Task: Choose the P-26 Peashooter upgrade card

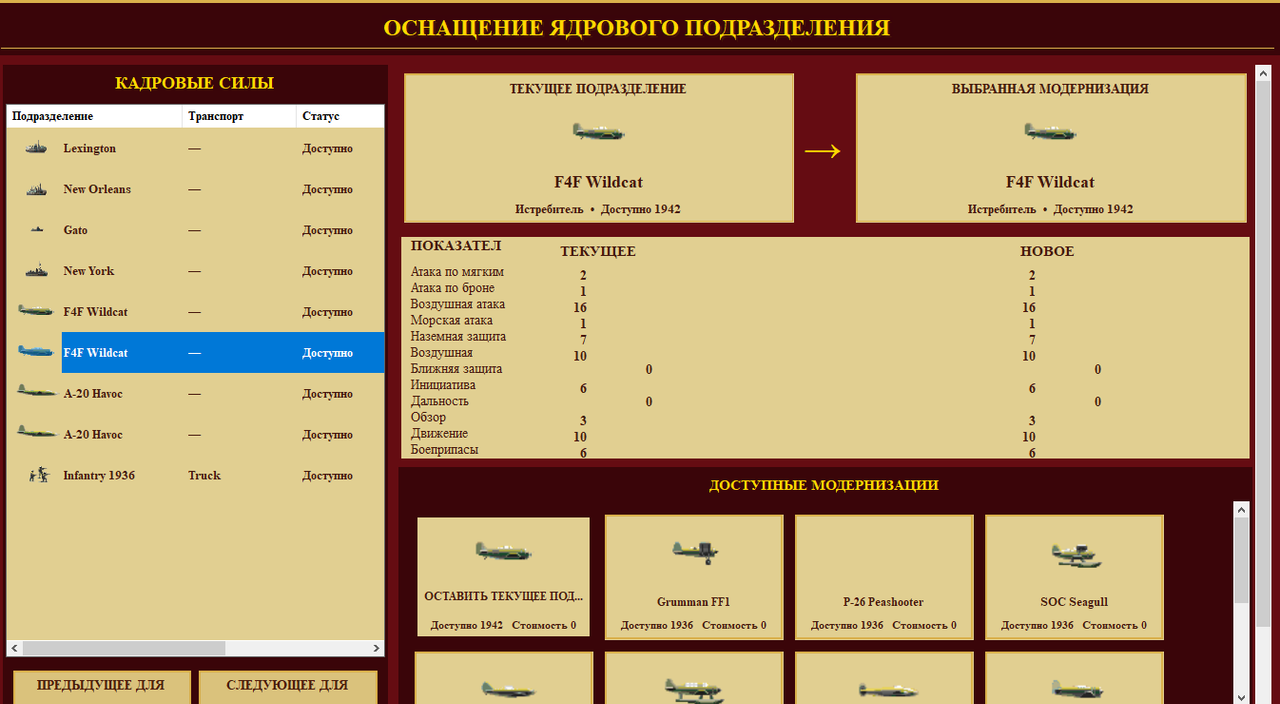Action: (x=884, y=577)
